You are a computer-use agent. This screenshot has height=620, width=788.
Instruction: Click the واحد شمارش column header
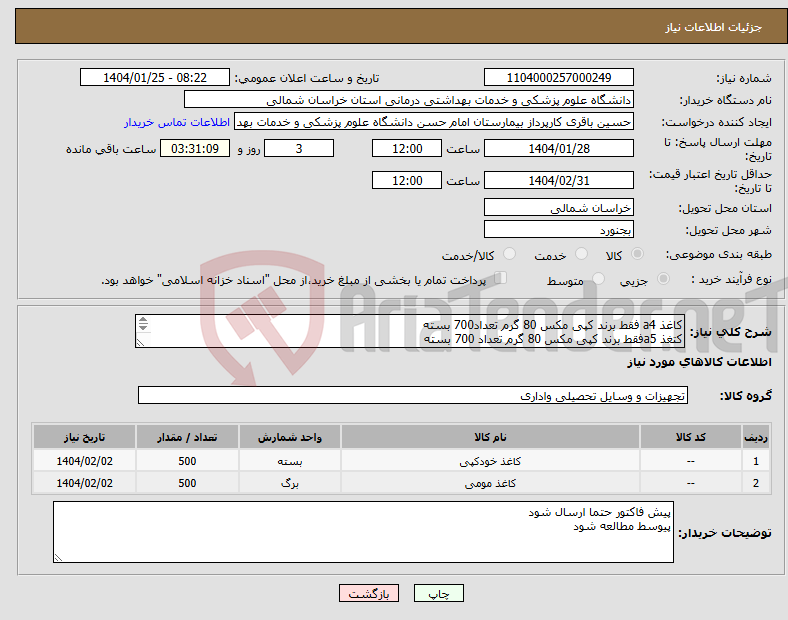290,437
